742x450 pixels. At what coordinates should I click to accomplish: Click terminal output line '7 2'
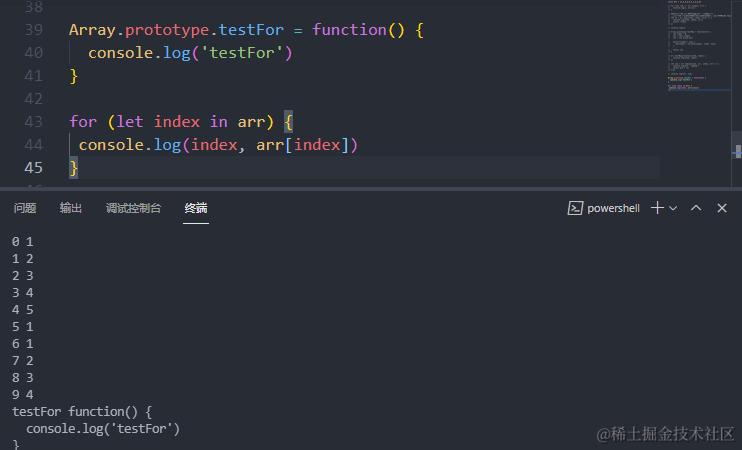(23, 361)
